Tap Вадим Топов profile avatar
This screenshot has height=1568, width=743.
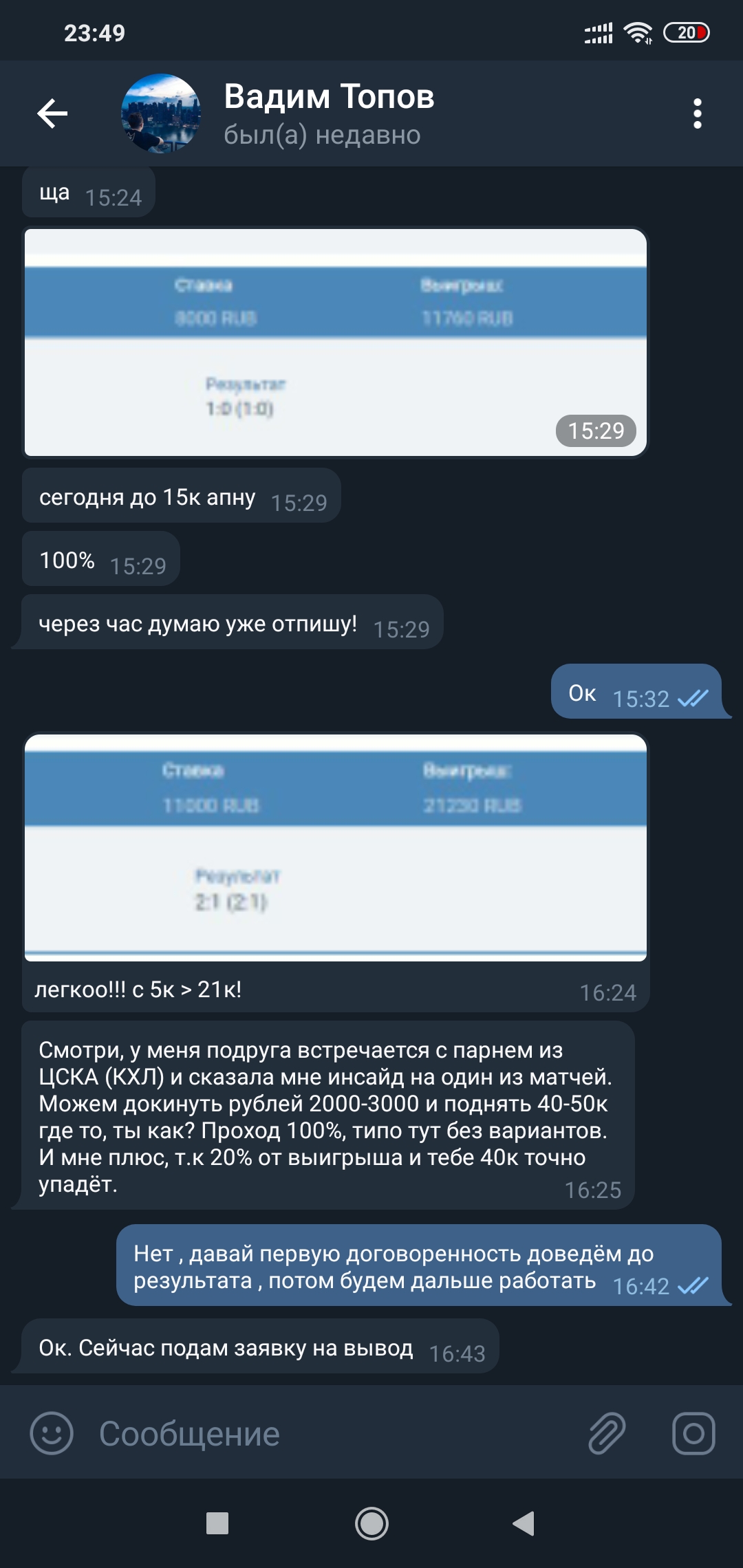161,113
